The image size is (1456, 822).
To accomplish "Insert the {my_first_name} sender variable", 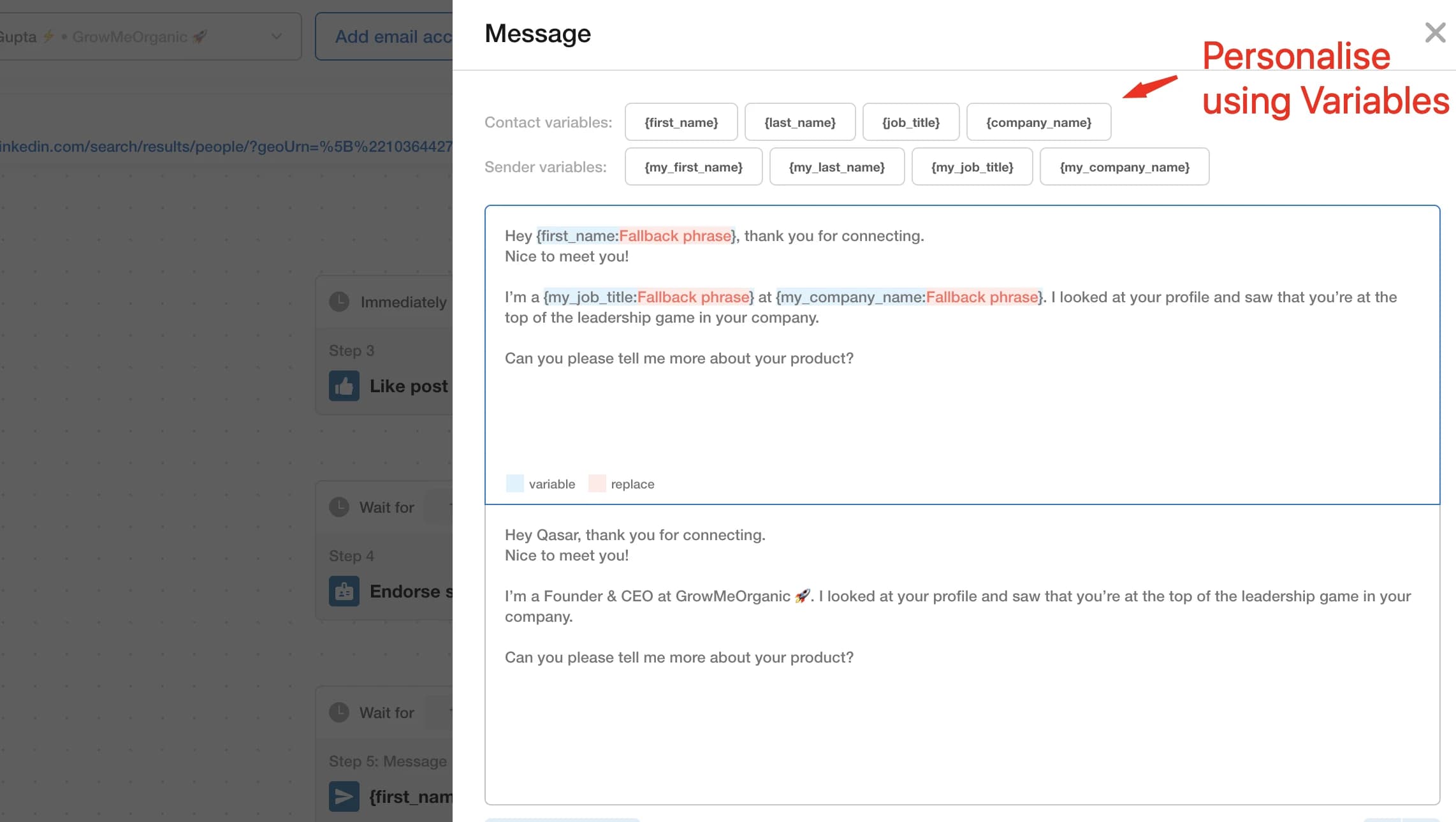I will pos(694,166).
